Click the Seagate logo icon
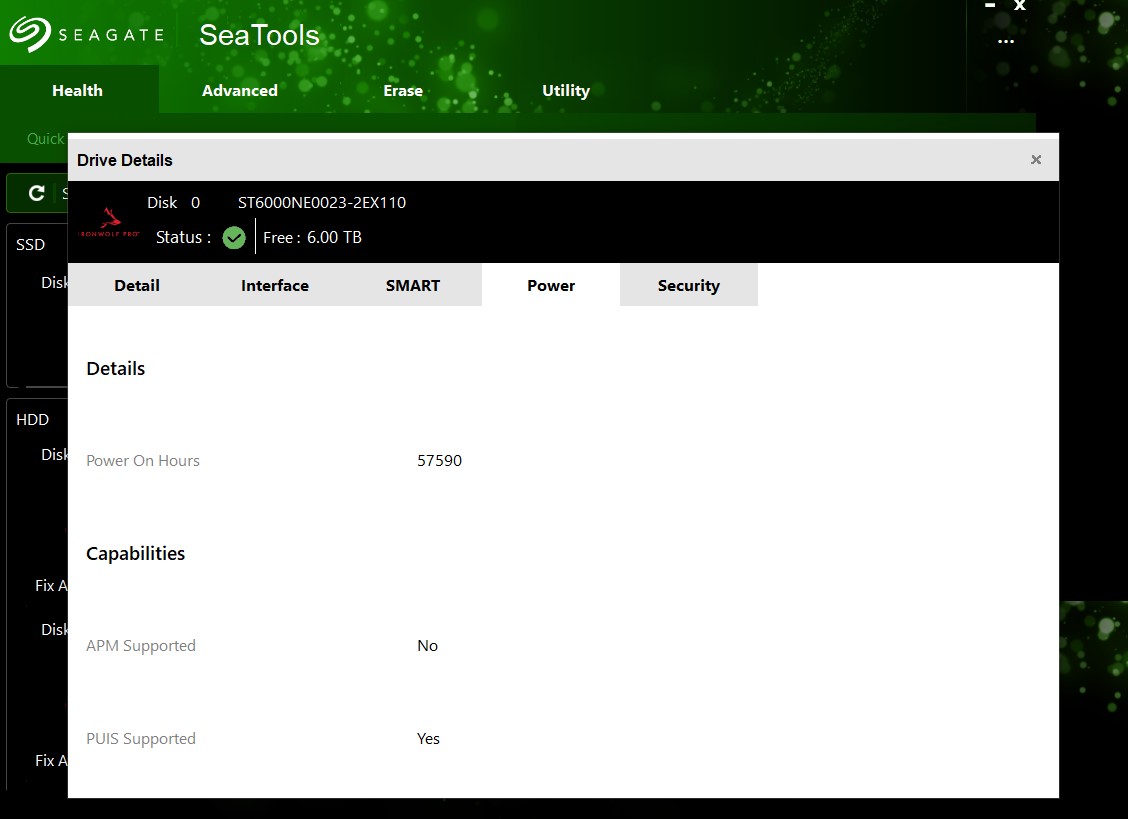This screenshot has width=1128, height=819. [30, 35]
